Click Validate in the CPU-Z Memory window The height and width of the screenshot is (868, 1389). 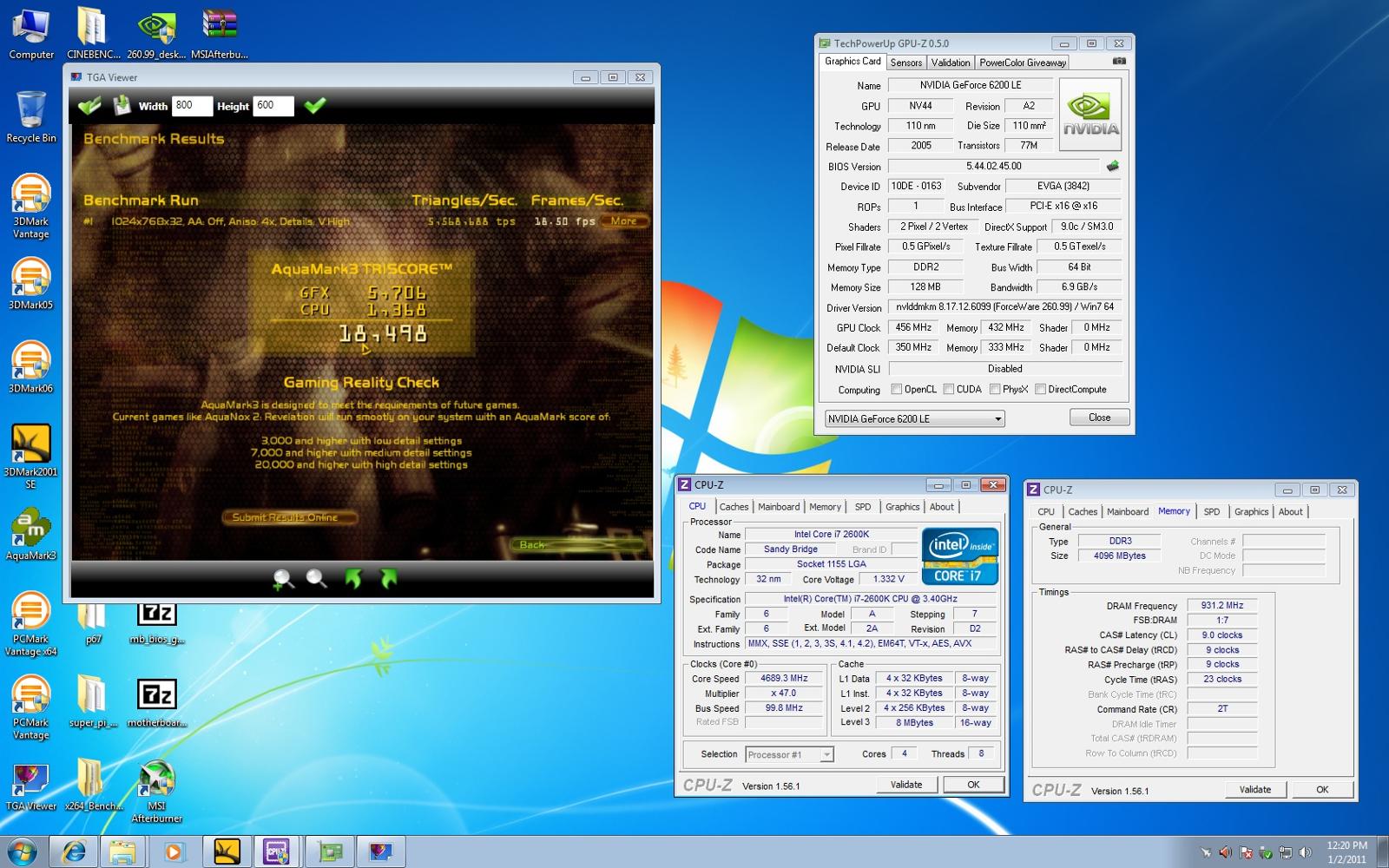(1255, 790)
